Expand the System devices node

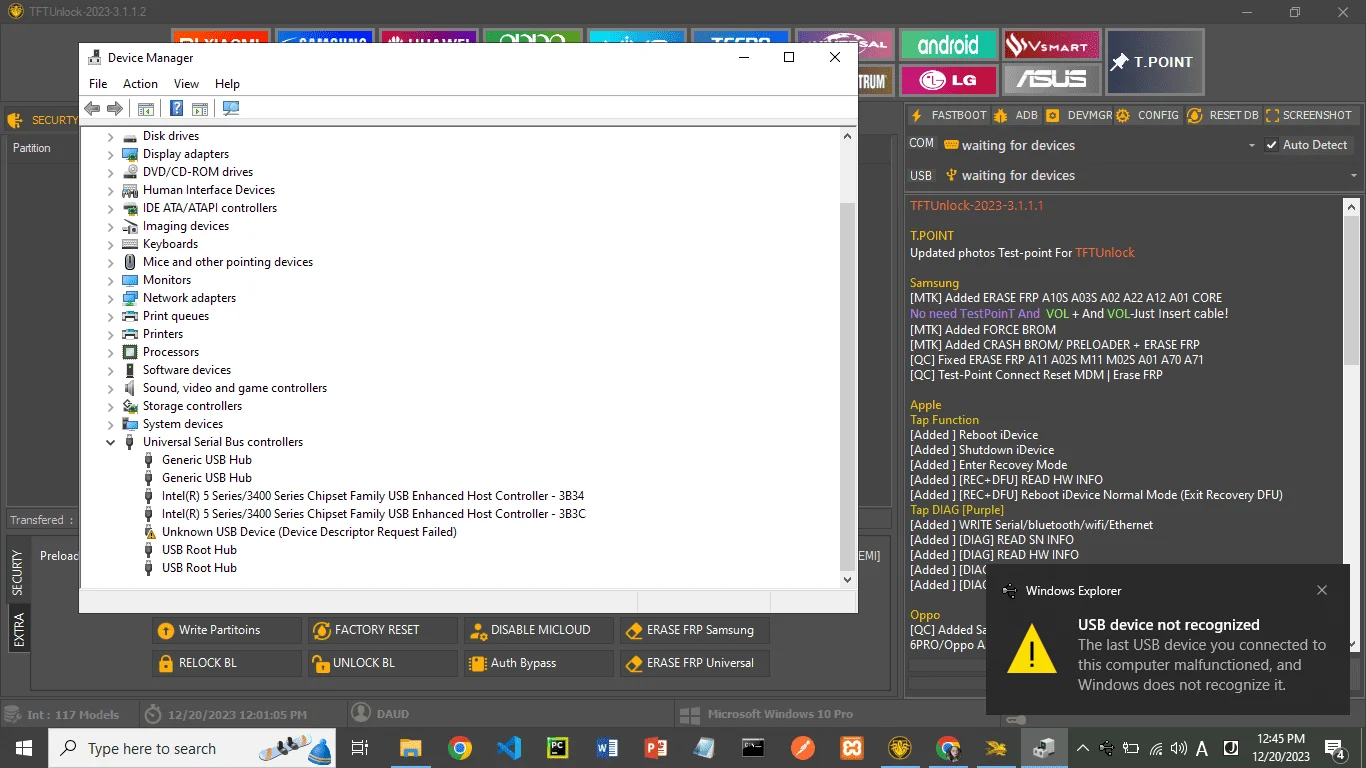(110, 424)
